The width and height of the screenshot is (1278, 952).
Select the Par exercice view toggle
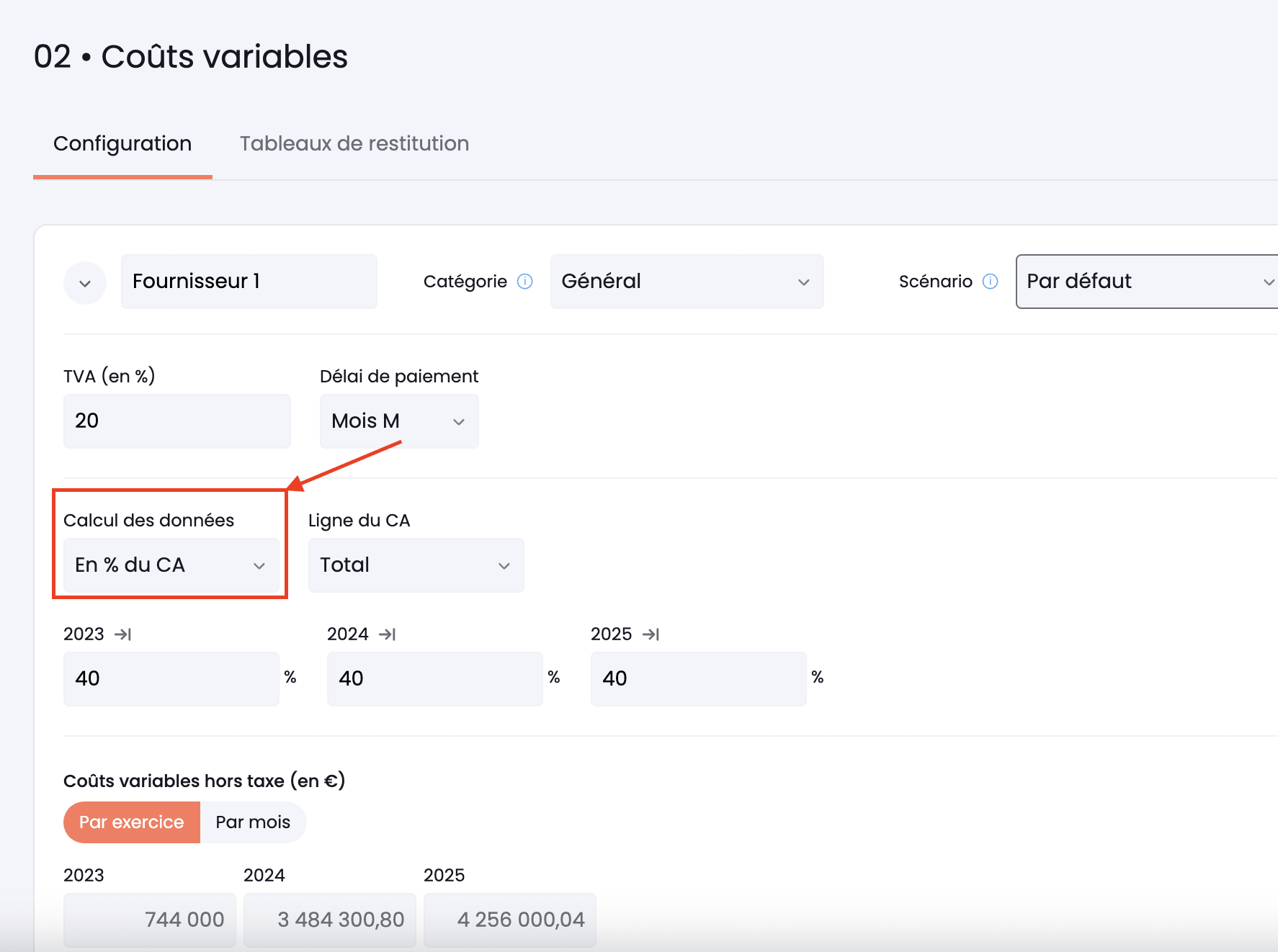132,822
